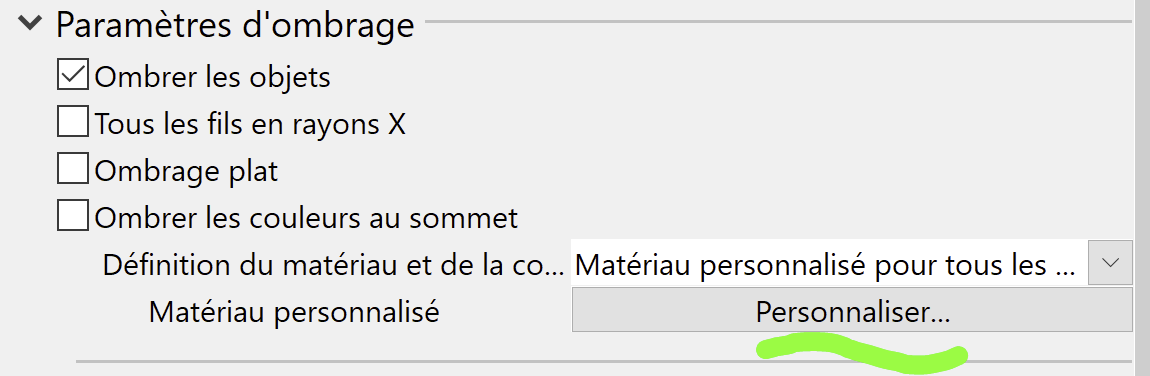Click the divider line beside the Paramètres d'ombrage title
The height and width of the screenshot is (376, 1150).
coord(778,21)
